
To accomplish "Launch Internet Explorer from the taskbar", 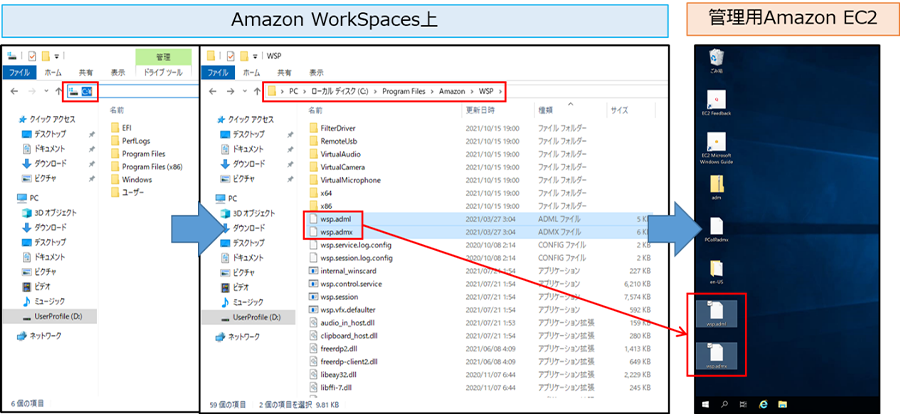I will coord(763,404).
